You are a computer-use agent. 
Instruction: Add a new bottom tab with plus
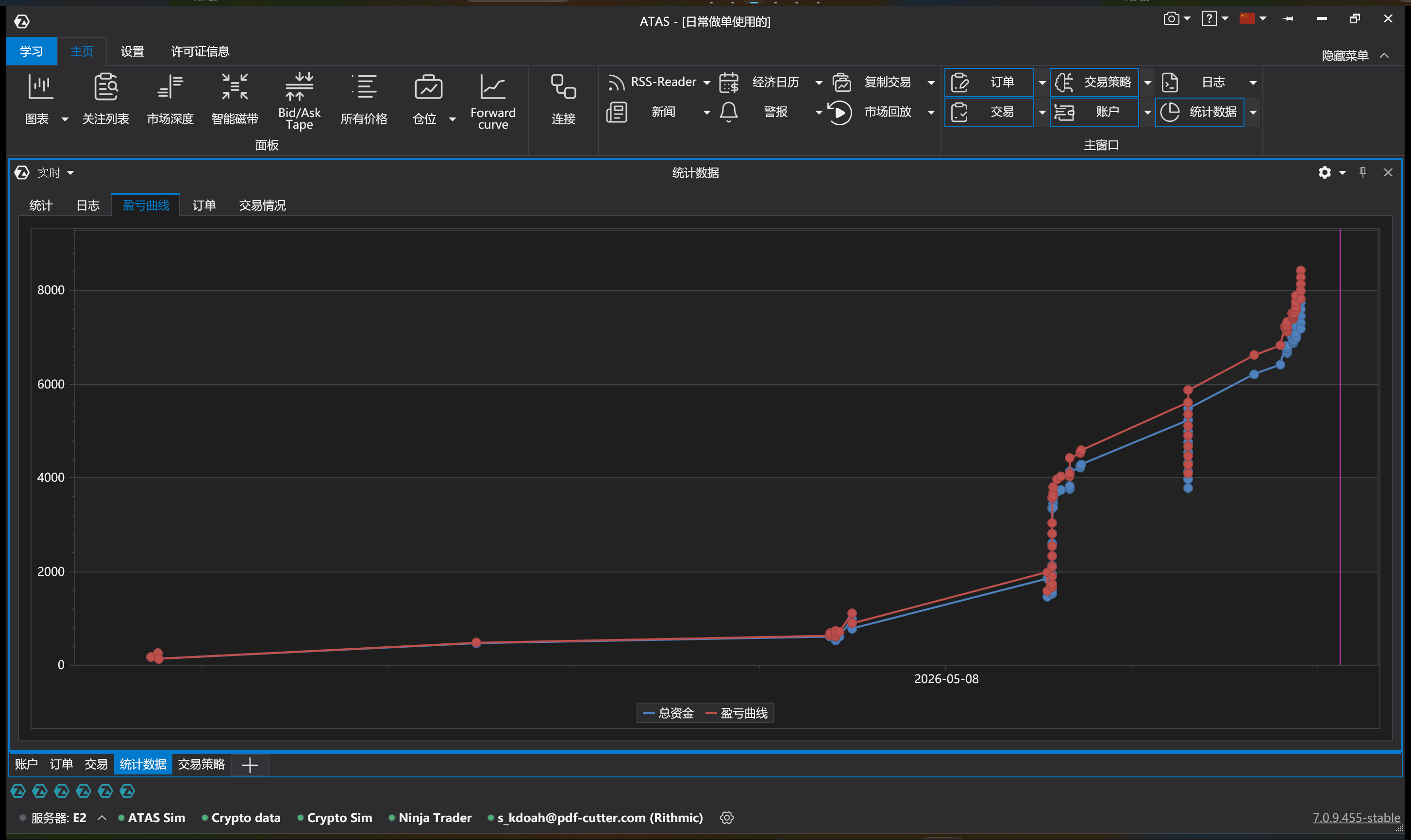[x=250, y=765]
